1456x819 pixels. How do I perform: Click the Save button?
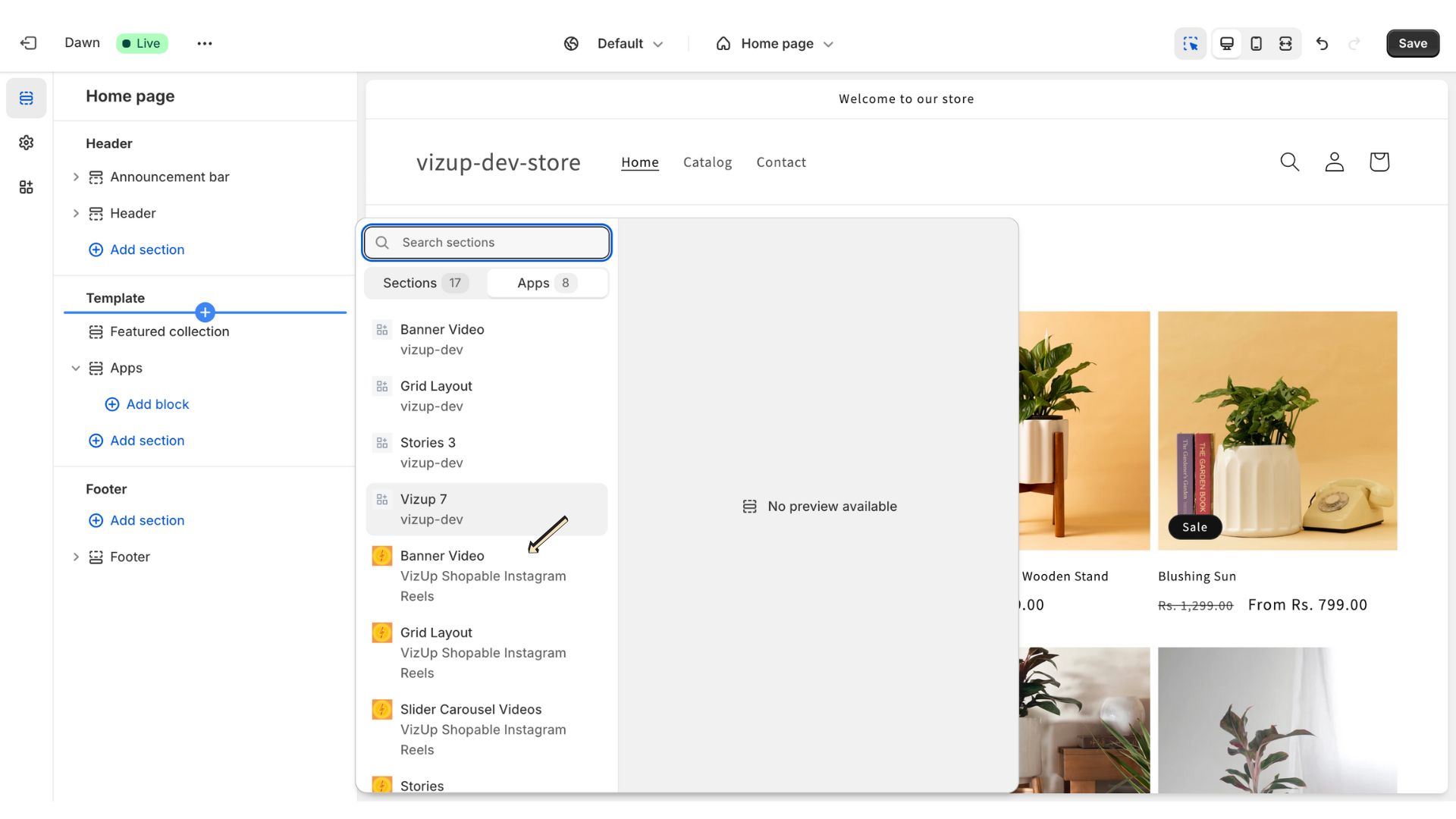(1412, 43)
